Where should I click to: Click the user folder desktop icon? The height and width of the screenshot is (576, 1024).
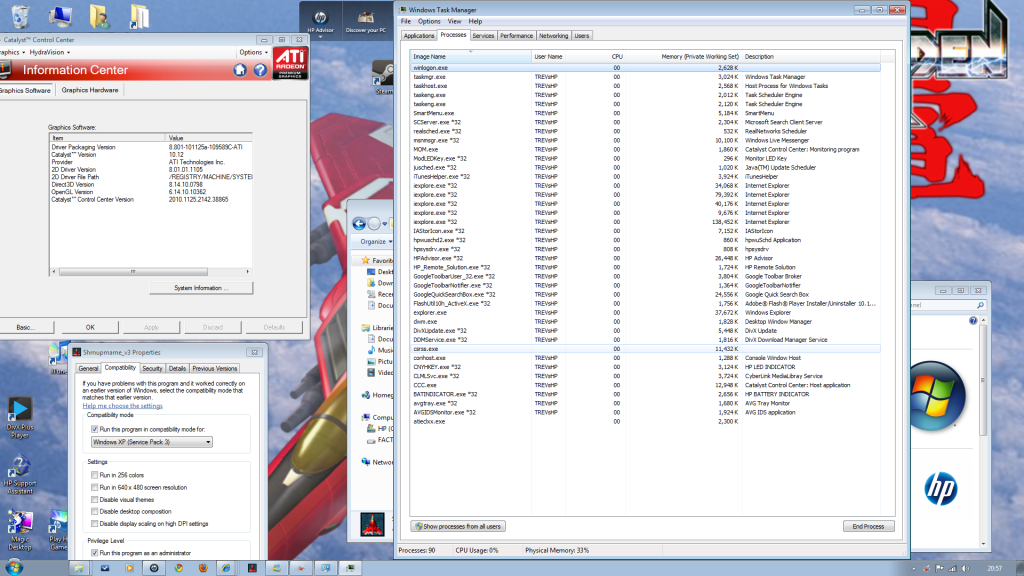click(99, 16)
